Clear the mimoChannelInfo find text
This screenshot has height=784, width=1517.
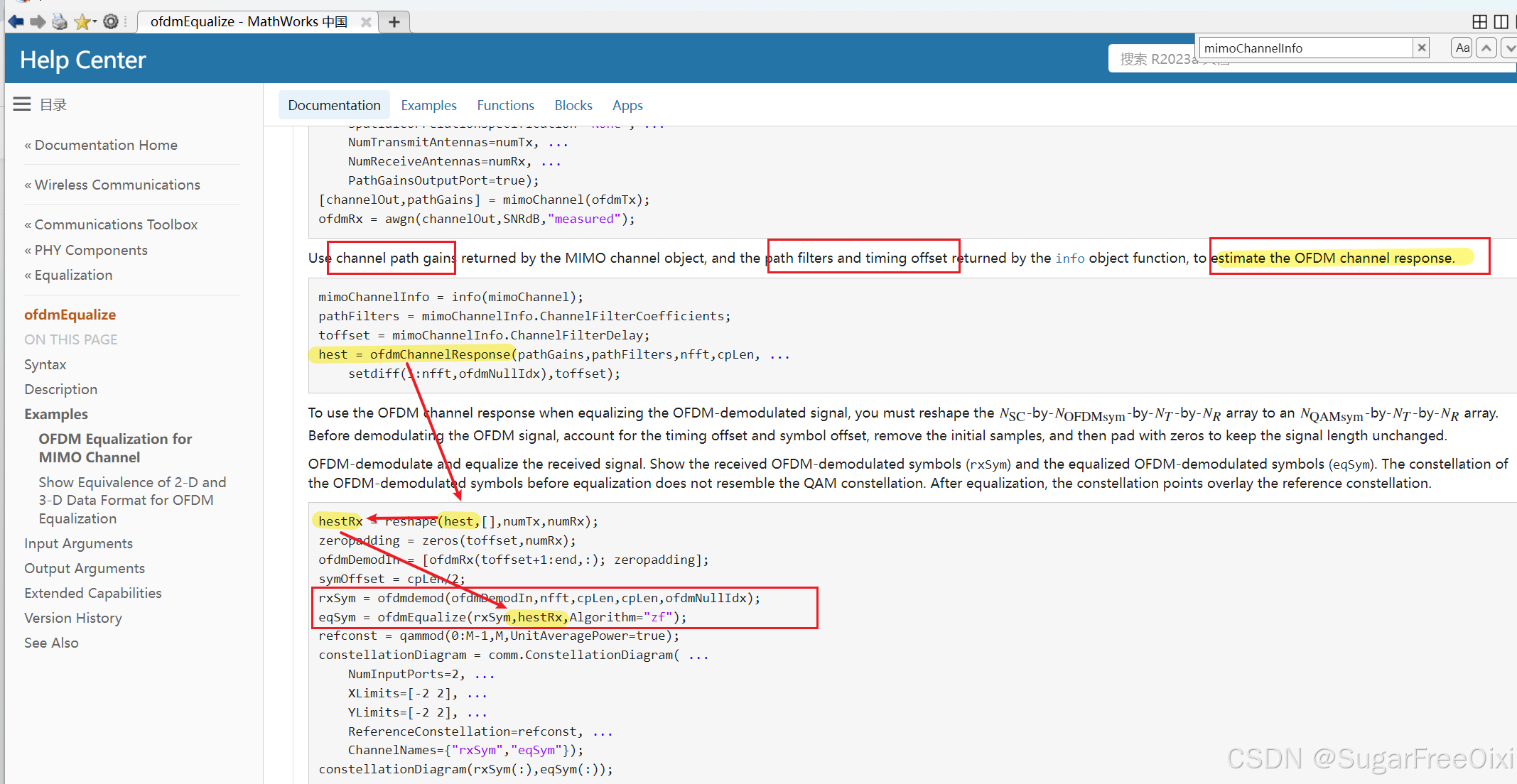click(1422, 48)
